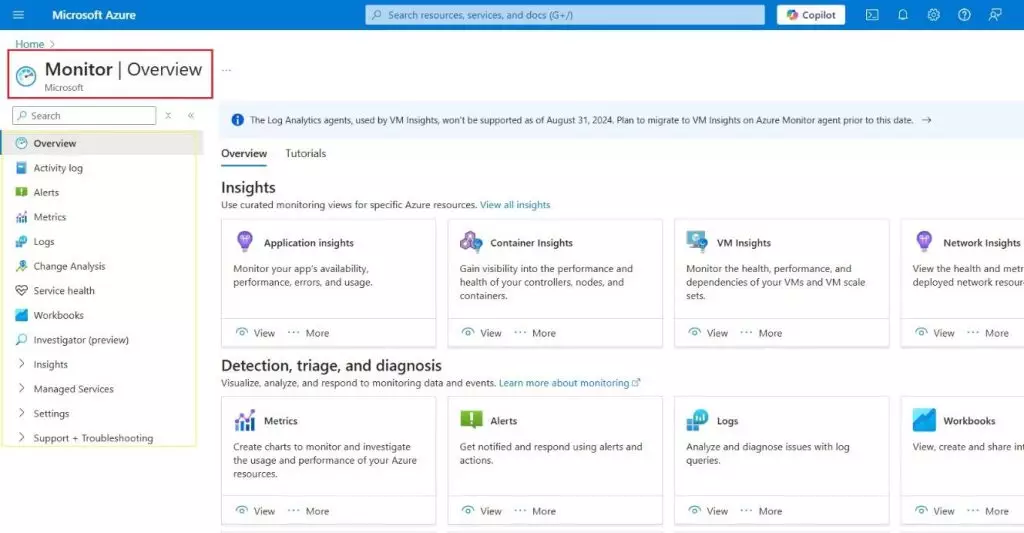Click the Home breadcrumb link
This screenshot has width=1024, height=533.
[x=29, y=44]
